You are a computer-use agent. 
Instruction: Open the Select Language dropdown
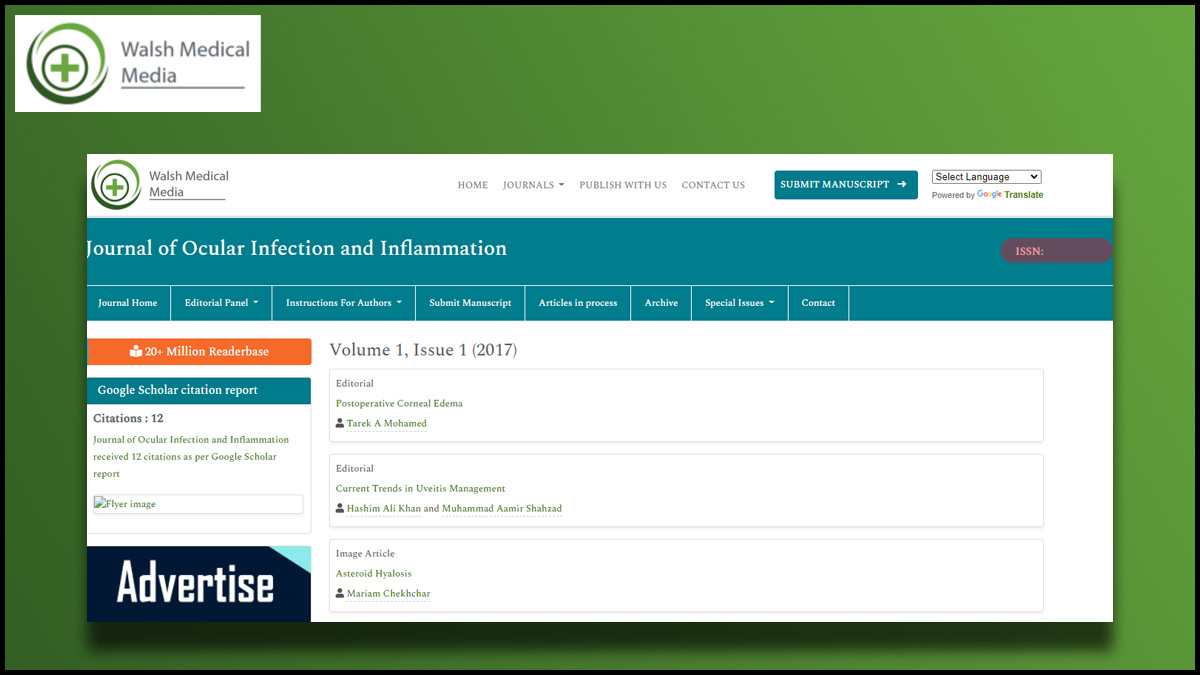pos(986,177)
